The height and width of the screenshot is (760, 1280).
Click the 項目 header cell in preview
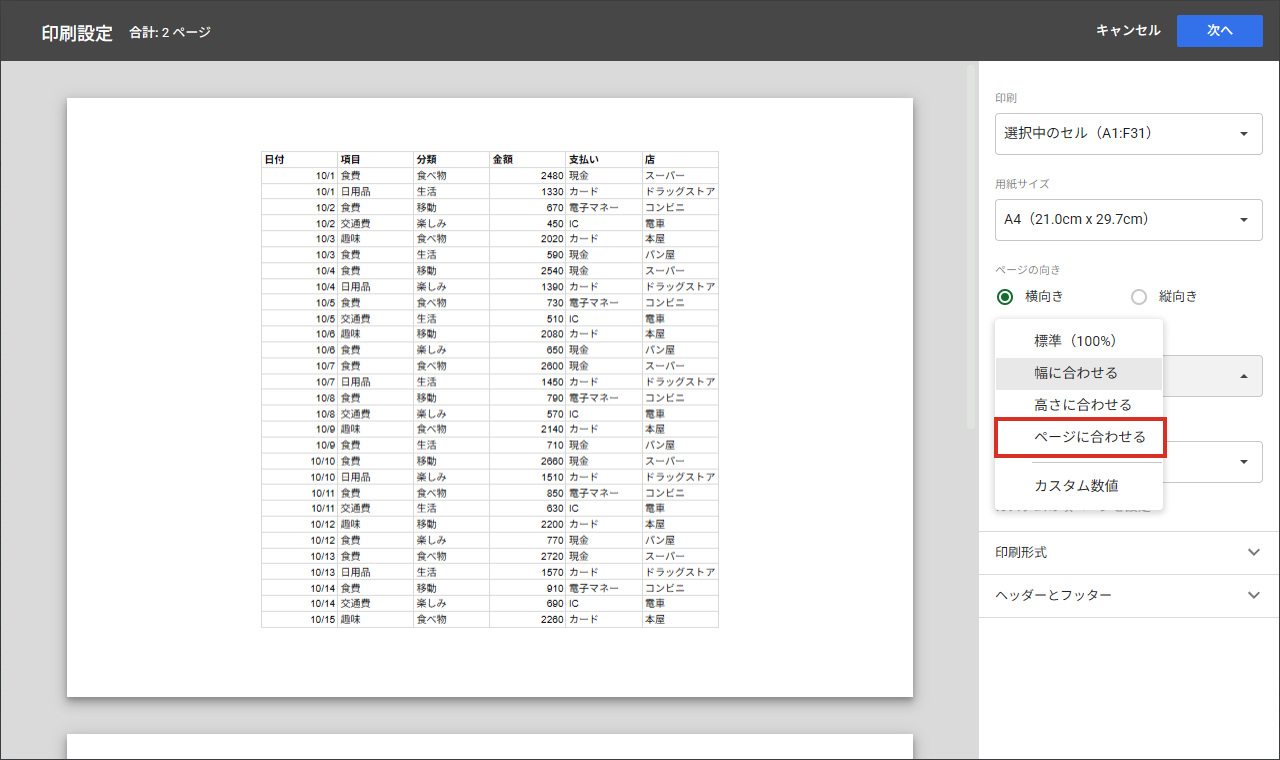click(x=376, y=159)
